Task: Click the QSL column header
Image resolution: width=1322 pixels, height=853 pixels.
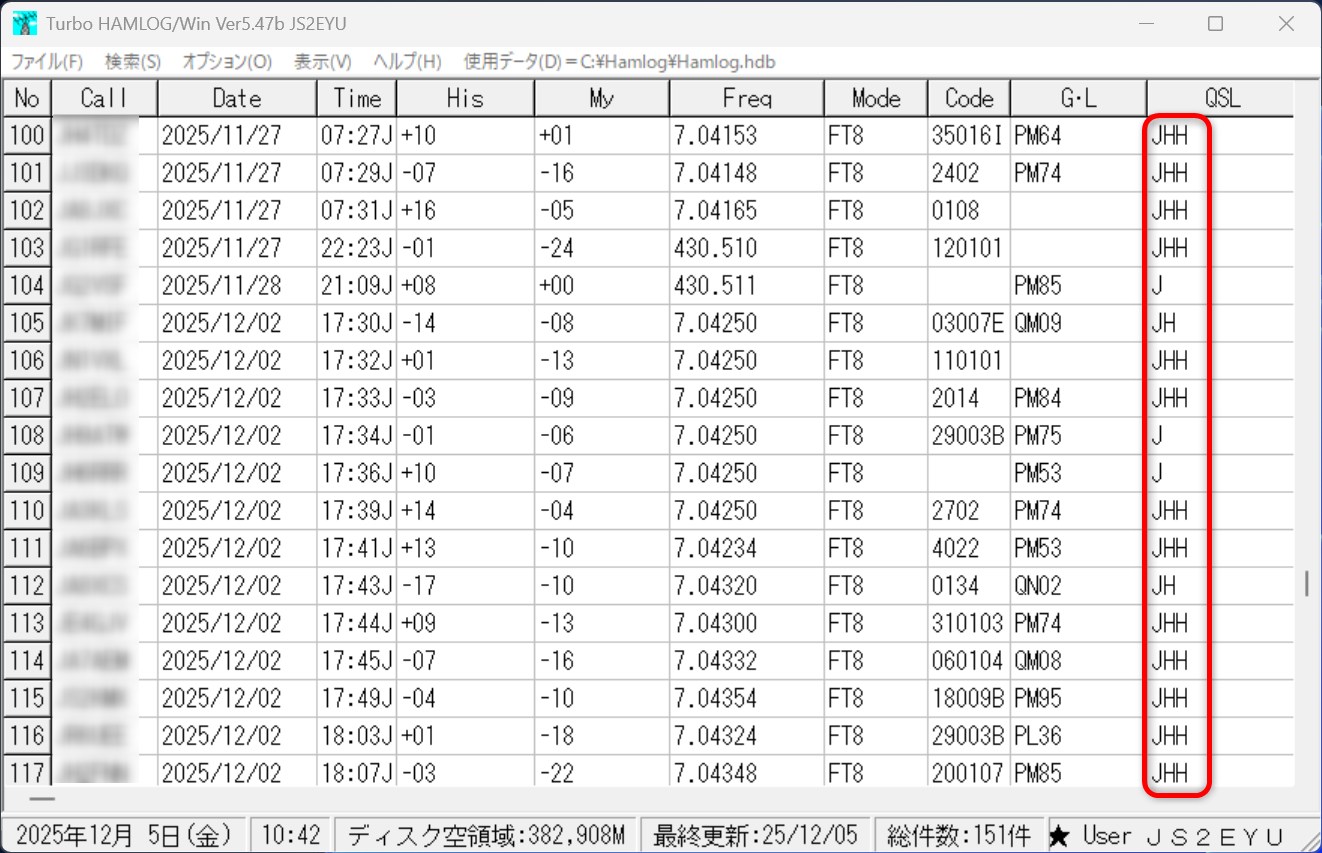Action: pos(1221,99)
